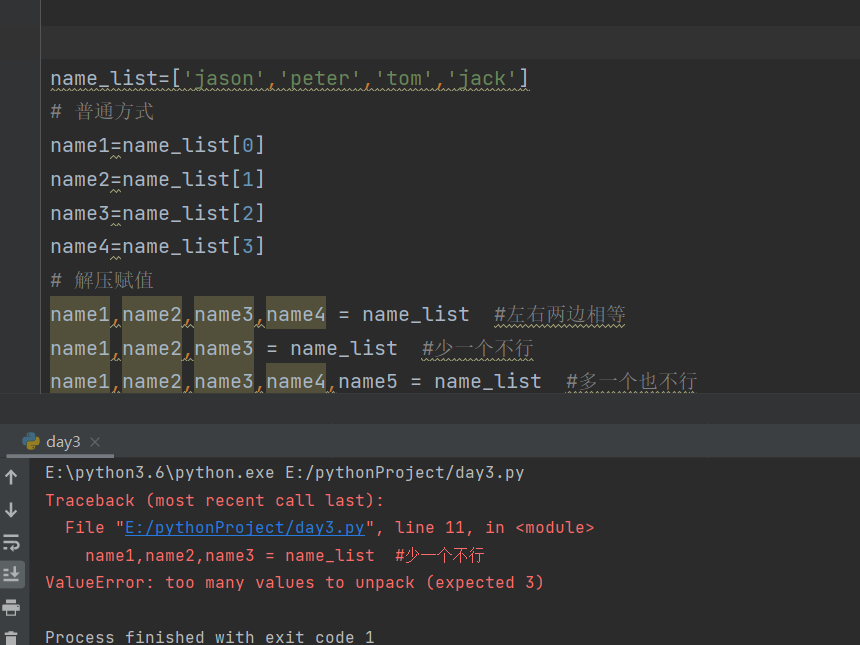Click the up-arrow icon in Run panel
The width and height of the screenshot is (860, 645).
pos(11,477)
